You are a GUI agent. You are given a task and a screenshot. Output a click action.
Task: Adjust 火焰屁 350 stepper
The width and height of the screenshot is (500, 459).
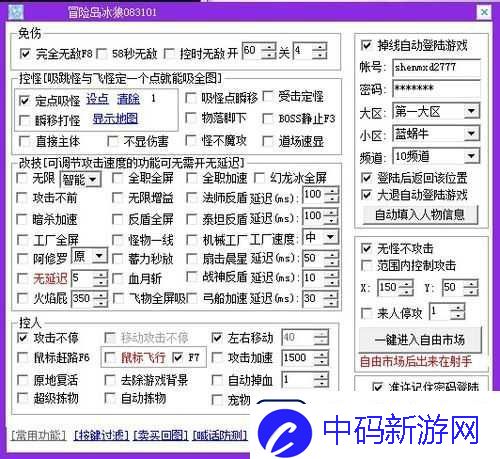pyautogui.click(x=100, y=299)
